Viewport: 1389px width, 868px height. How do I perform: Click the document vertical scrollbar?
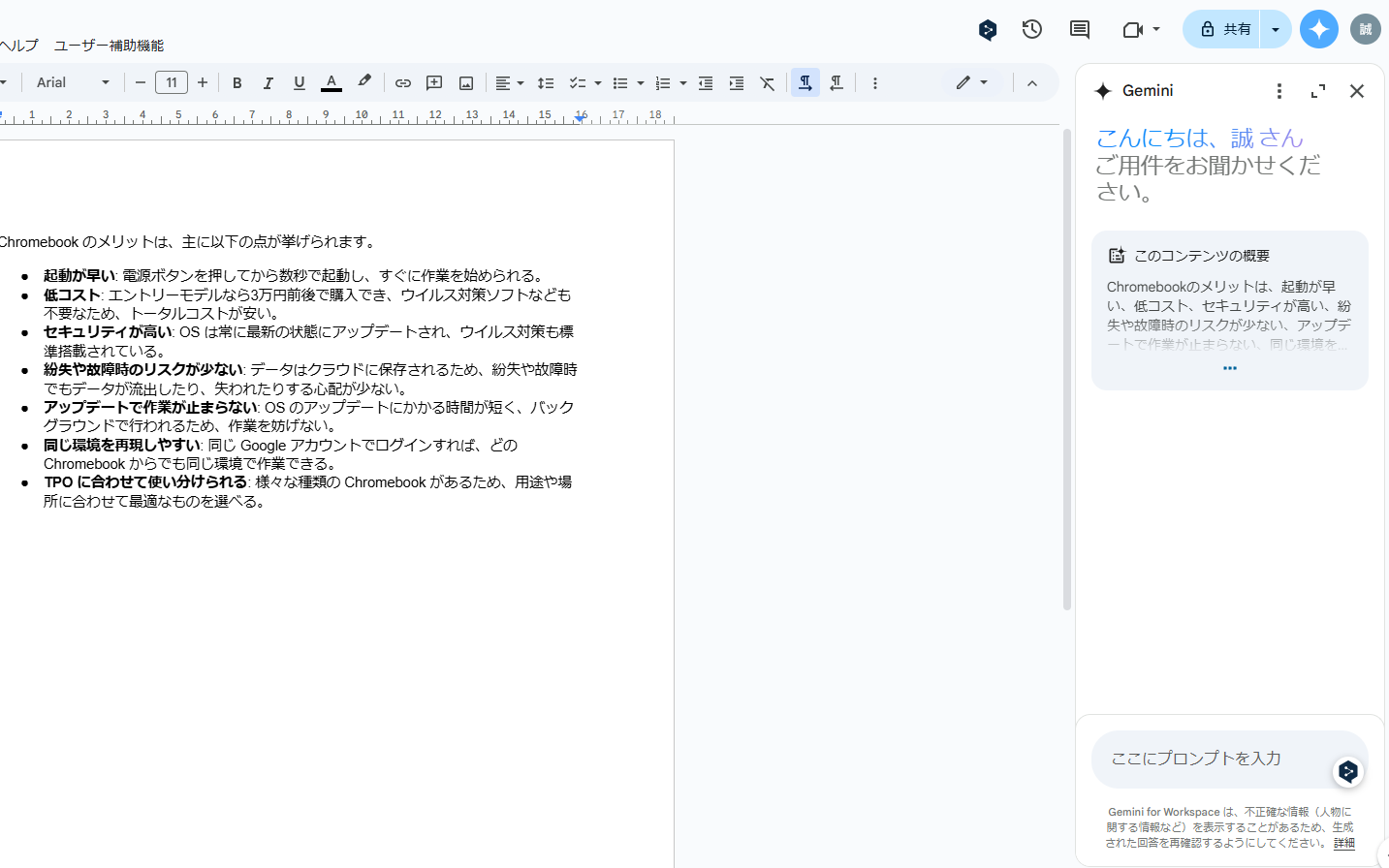pyautogui.click(x=1067, y=368)
